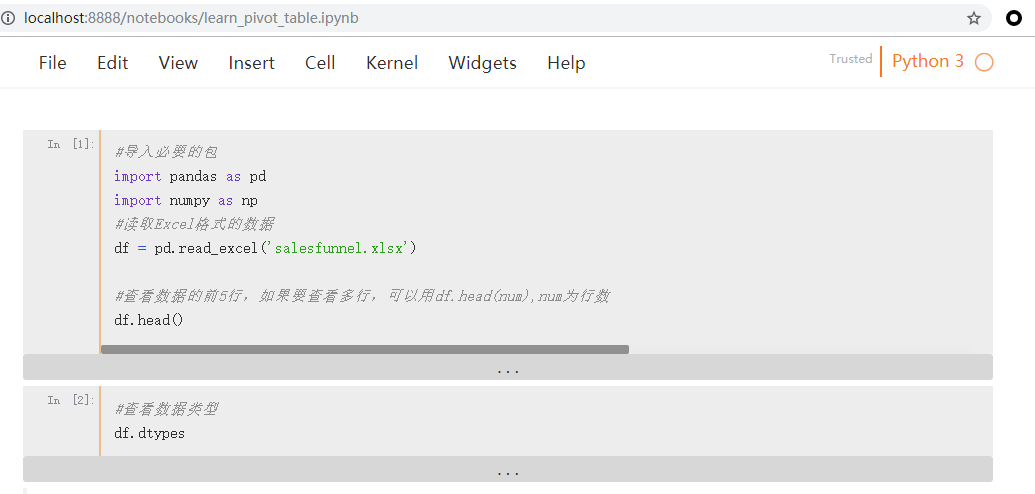Select the In [1] prompt
Viewport: 1035px width, 494px height.
(x=71, y=144)
